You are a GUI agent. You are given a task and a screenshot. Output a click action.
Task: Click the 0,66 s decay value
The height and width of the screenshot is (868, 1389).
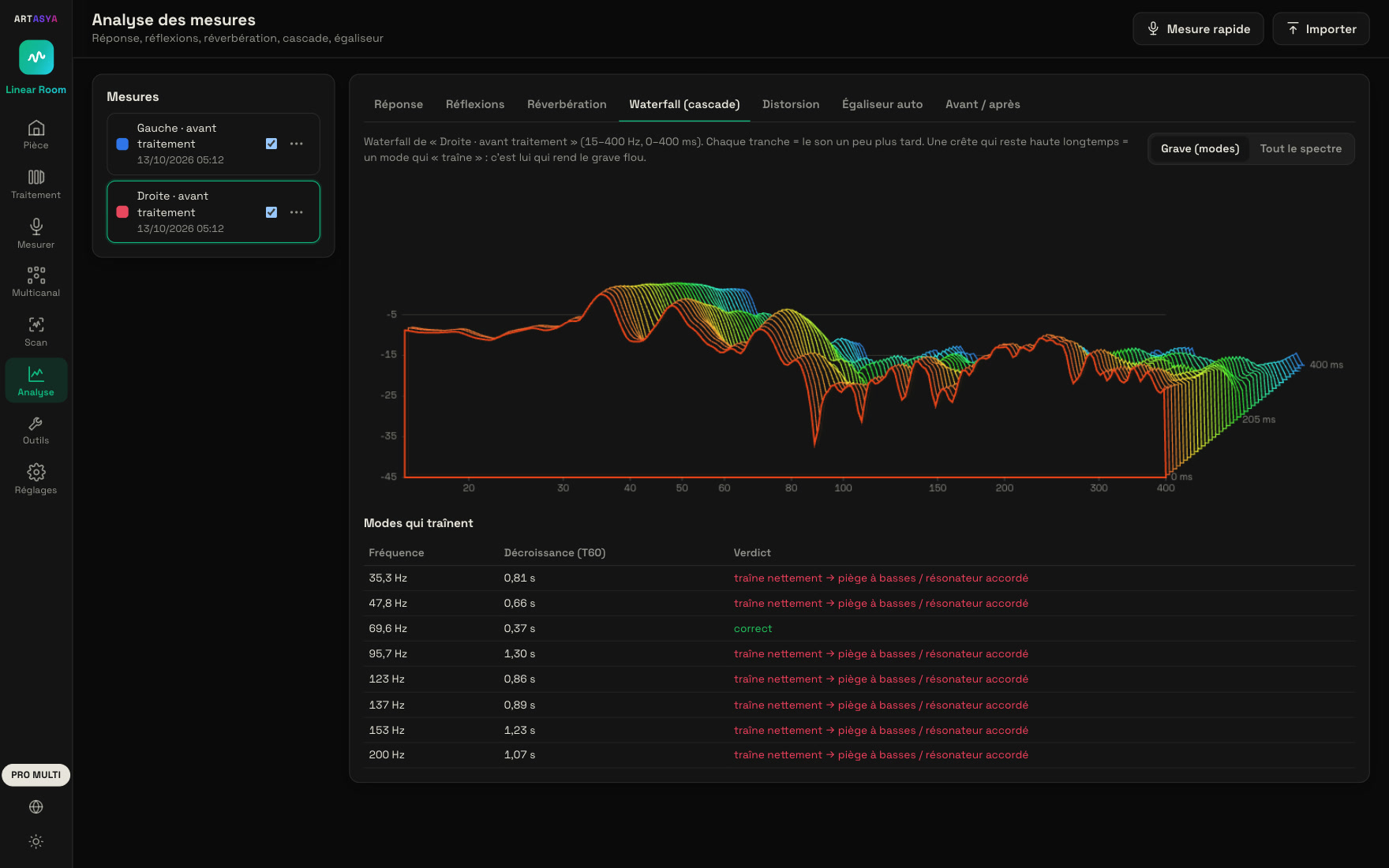pos(519,603)
